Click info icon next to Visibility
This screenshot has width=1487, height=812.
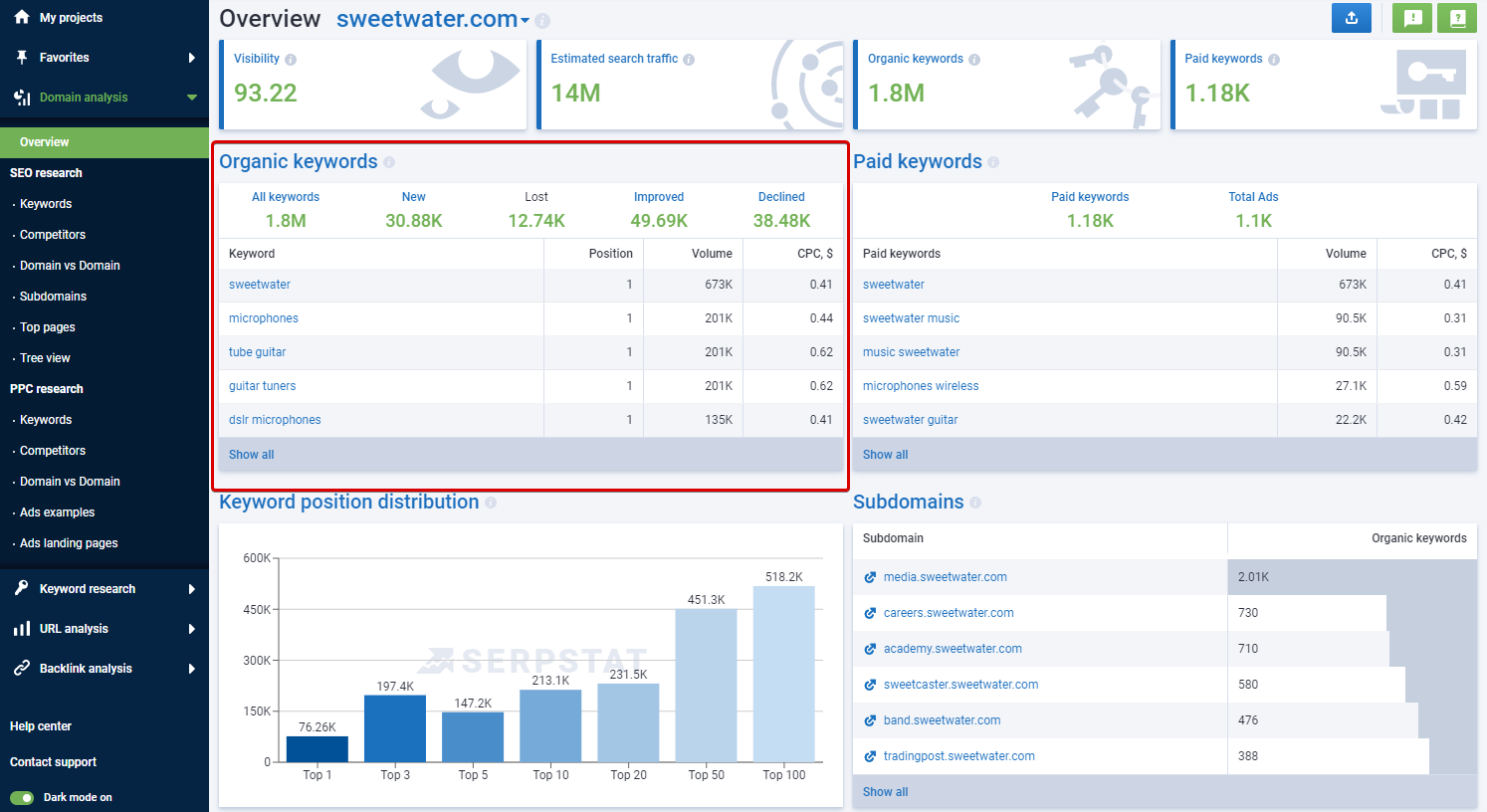[291, 60]
